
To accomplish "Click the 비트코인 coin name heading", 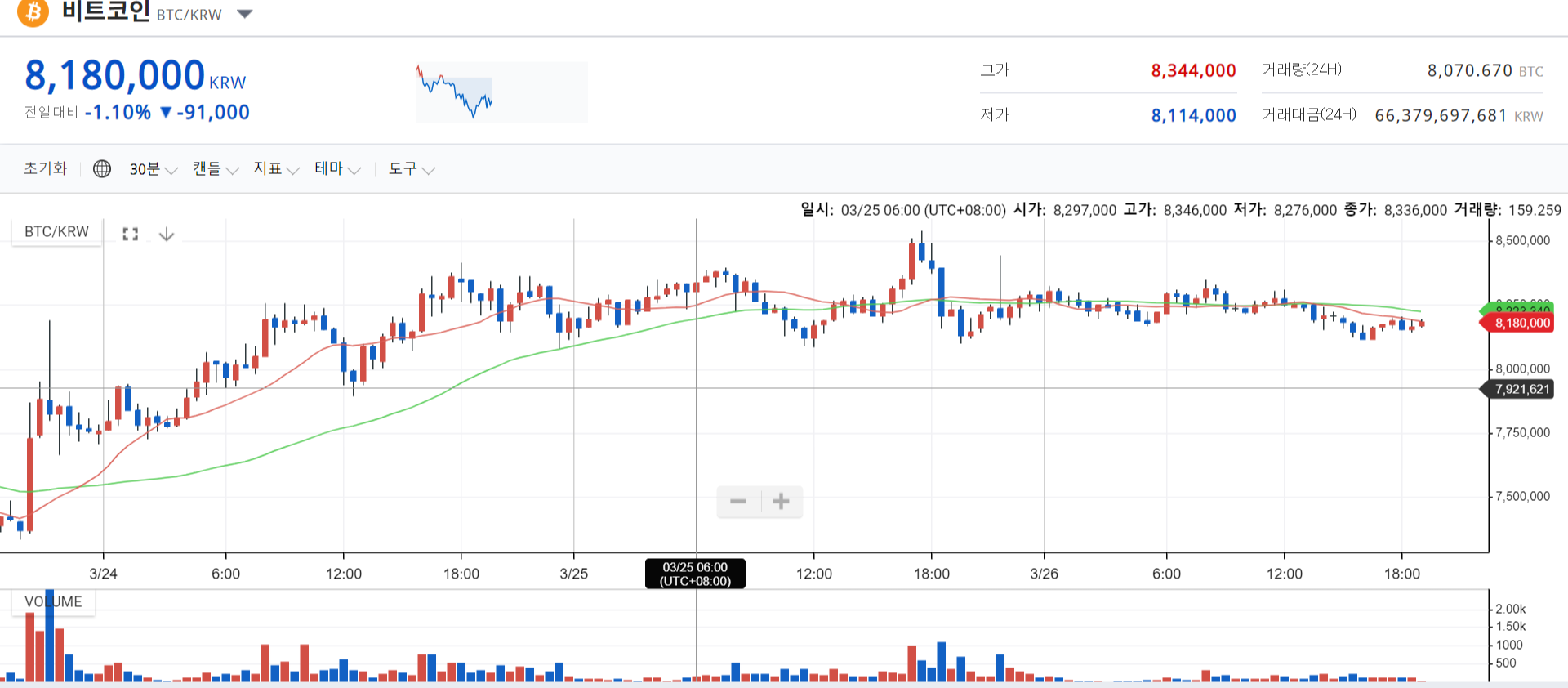I will point(106,11).
